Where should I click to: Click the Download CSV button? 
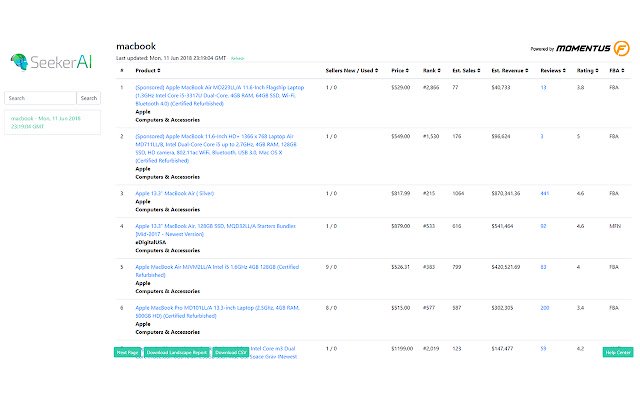[x=231, y=352]
